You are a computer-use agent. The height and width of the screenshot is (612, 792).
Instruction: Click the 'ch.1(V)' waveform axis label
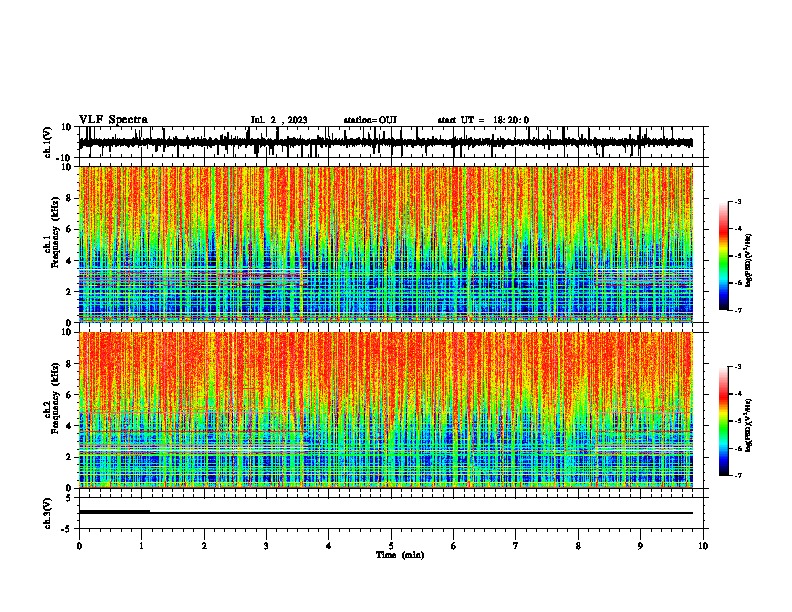(x=48, y=142)
